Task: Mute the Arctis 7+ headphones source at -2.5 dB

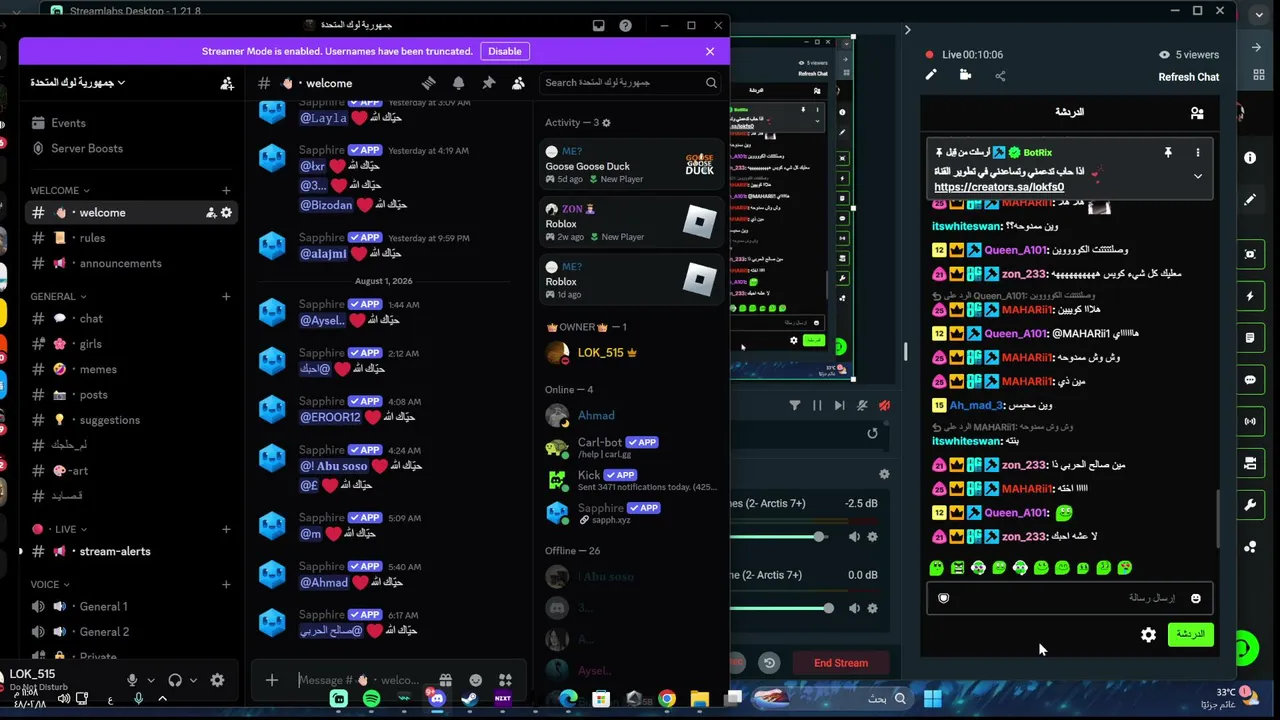Action: click(854, 537)
